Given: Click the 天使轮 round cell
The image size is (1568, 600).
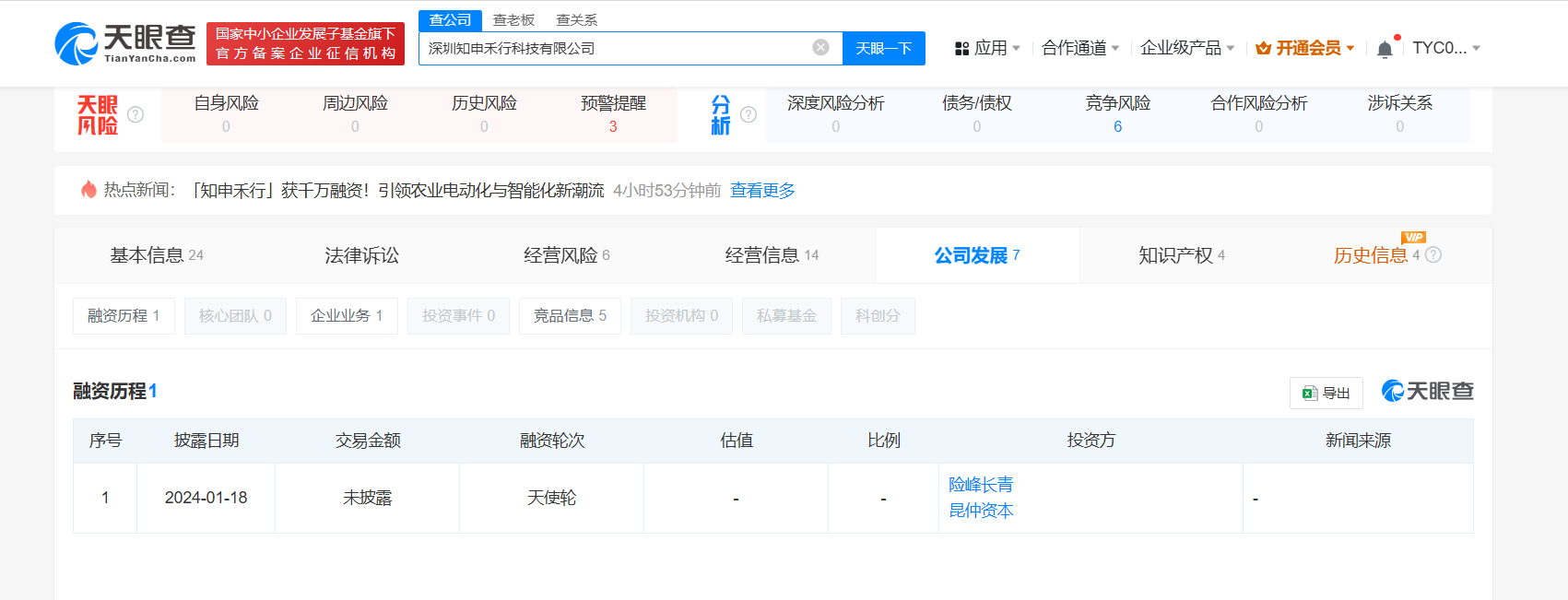Looking at the screenshot, I should pos(551,498).
